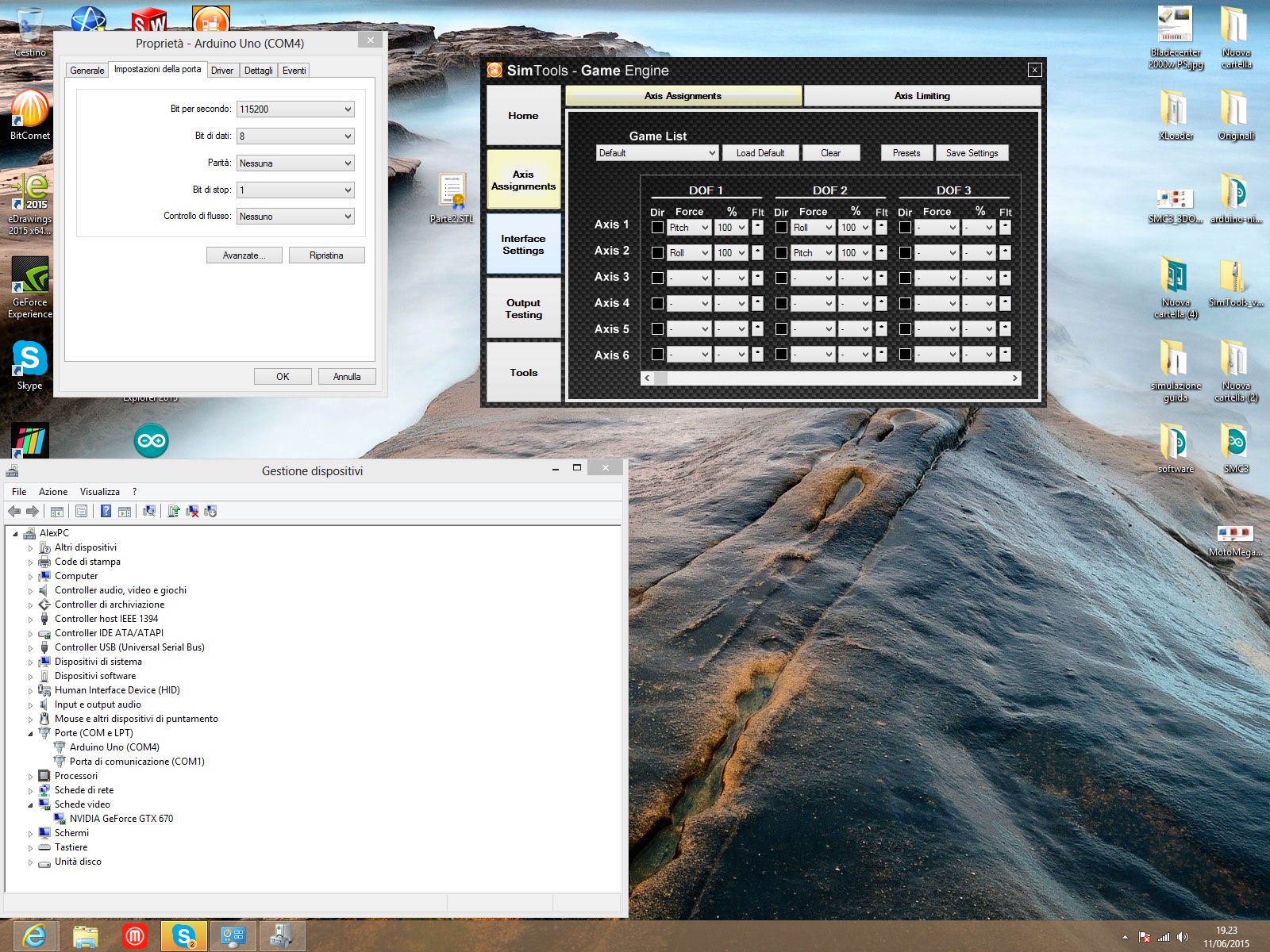This screenshot has width=1270, height=952.
Task: Click the horizontal scrollbar under the axis table
Action: (x=830, y=378)
